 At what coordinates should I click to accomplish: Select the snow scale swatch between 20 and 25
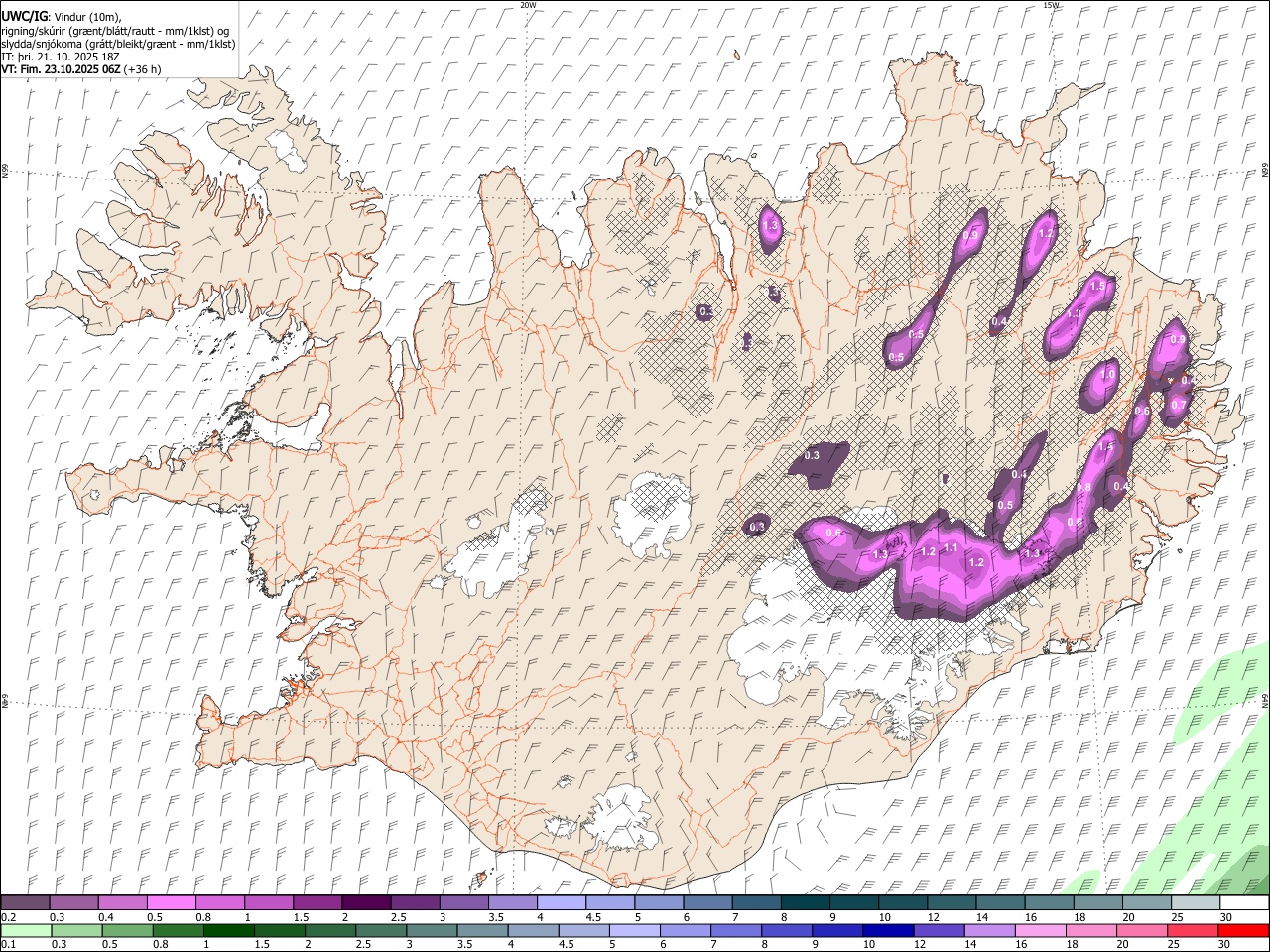pyautogui.click(x=1145, y=902)
